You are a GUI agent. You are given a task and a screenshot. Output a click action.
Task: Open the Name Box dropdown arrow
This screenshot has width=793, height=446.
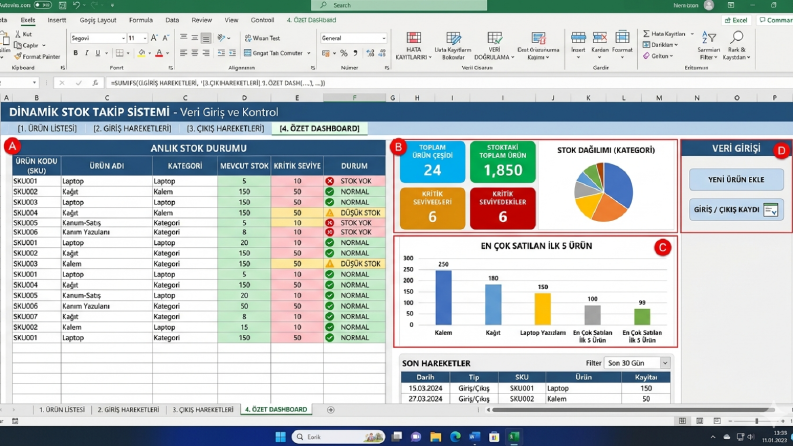coord(34,83)
